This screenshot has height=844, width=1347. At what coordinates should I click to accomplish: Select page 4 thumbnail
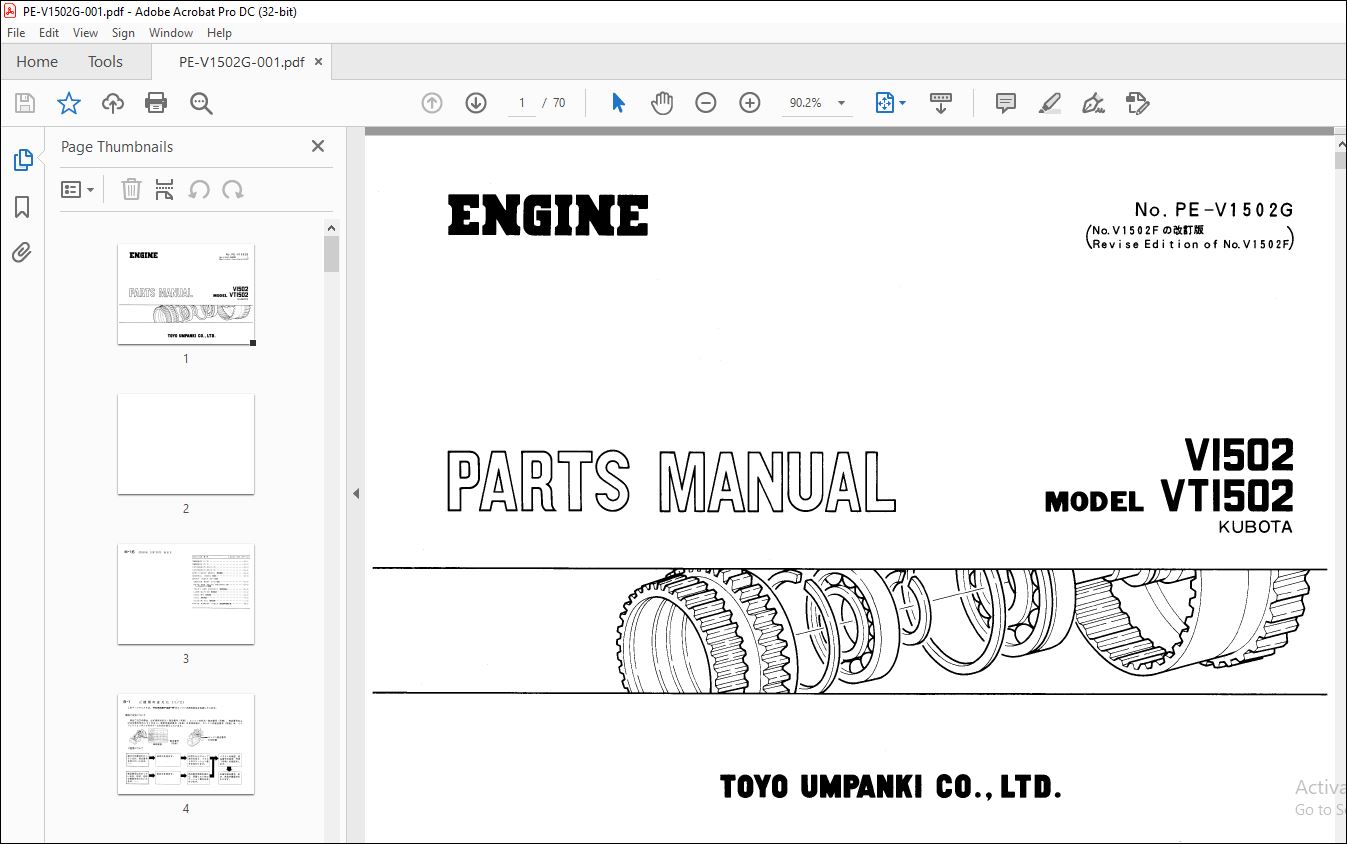(x=186, y=744)
